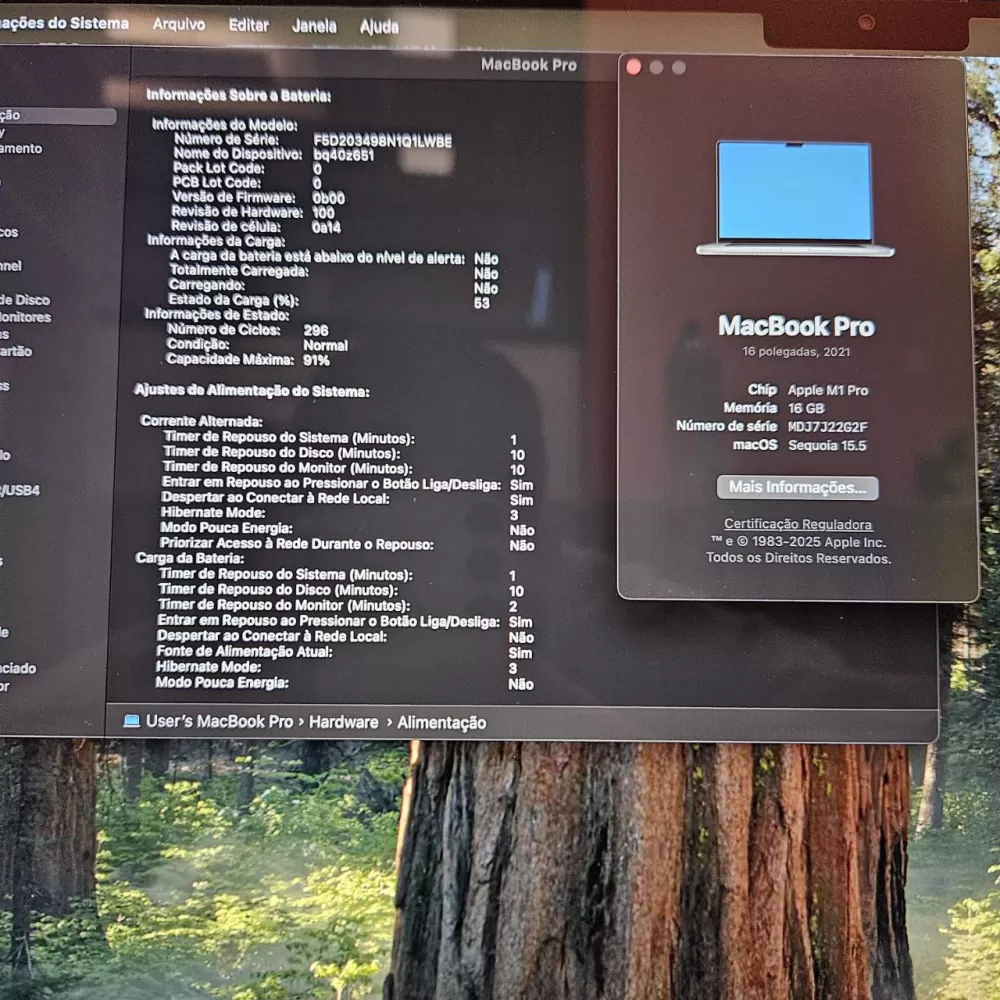Select the /USB4 sidebar item
This screenshot has width=1000, height=1000.
tap(20, 490)
